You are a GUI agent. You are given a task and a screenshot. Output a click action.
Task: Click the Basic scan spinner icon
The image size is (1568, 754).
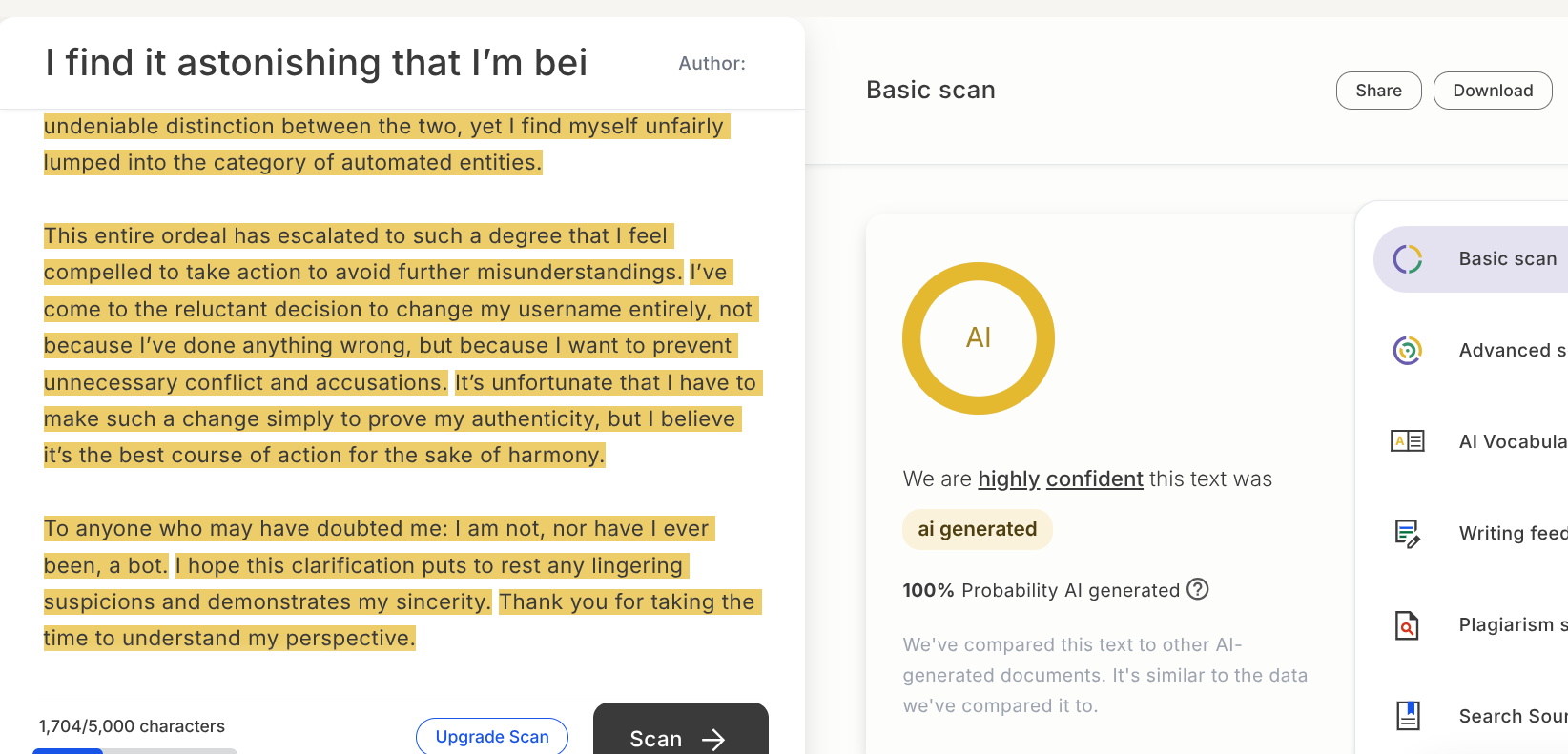[1408, 259]
